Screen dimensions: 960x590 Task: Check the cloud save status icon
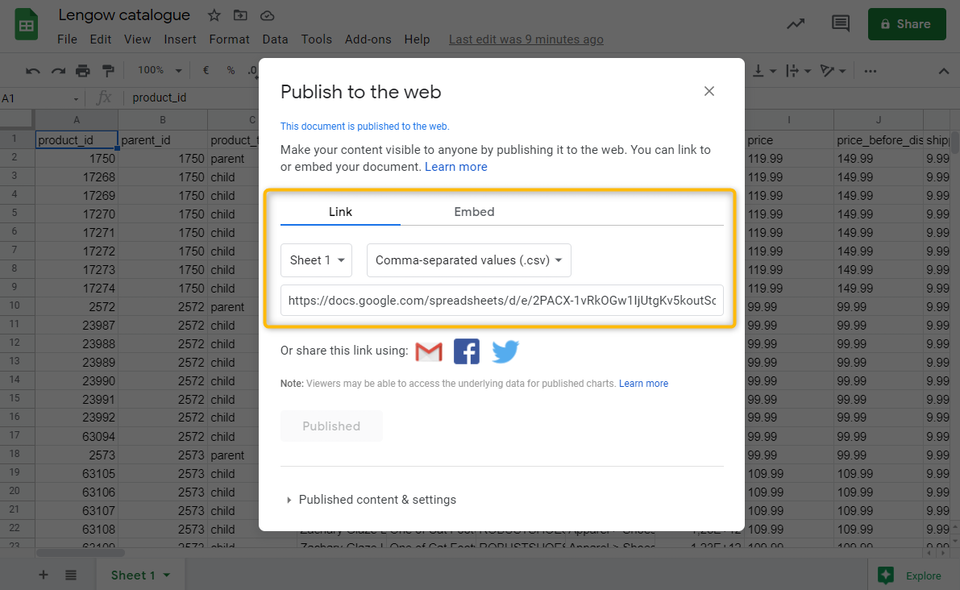[x=267, y=15]
